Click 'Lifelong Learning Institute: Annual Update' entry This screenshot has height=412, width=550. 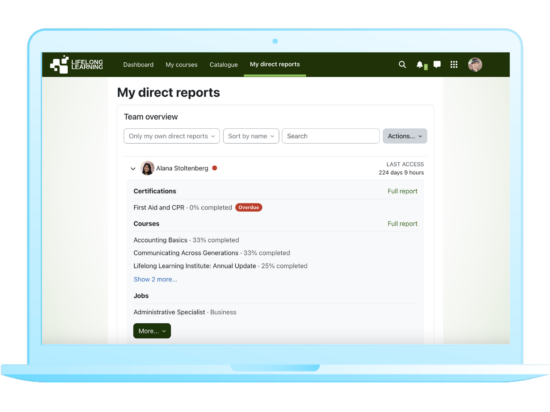[x=195, y=266]
